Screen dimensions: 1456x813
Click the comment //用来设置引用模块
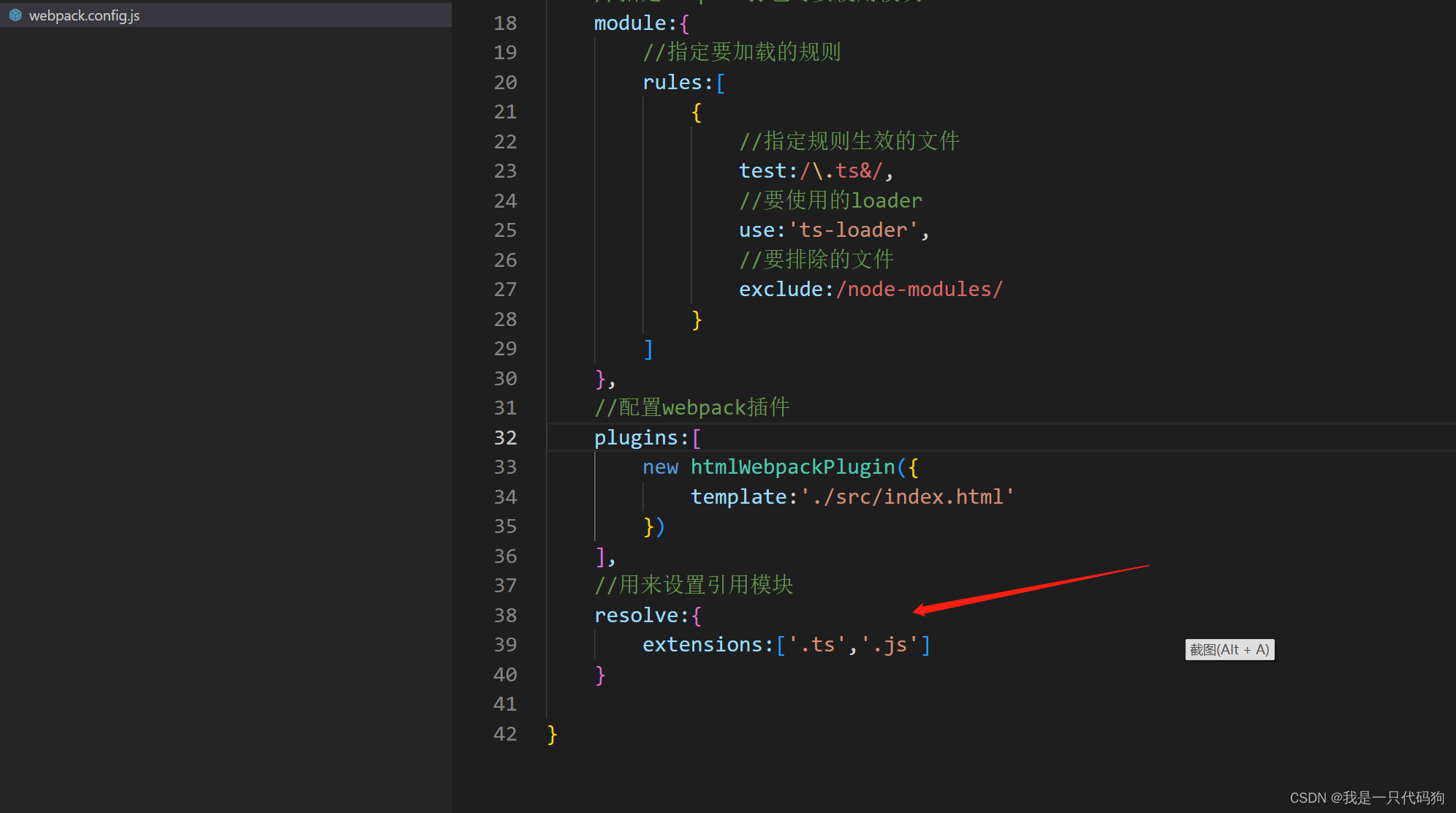pos(693,585)
